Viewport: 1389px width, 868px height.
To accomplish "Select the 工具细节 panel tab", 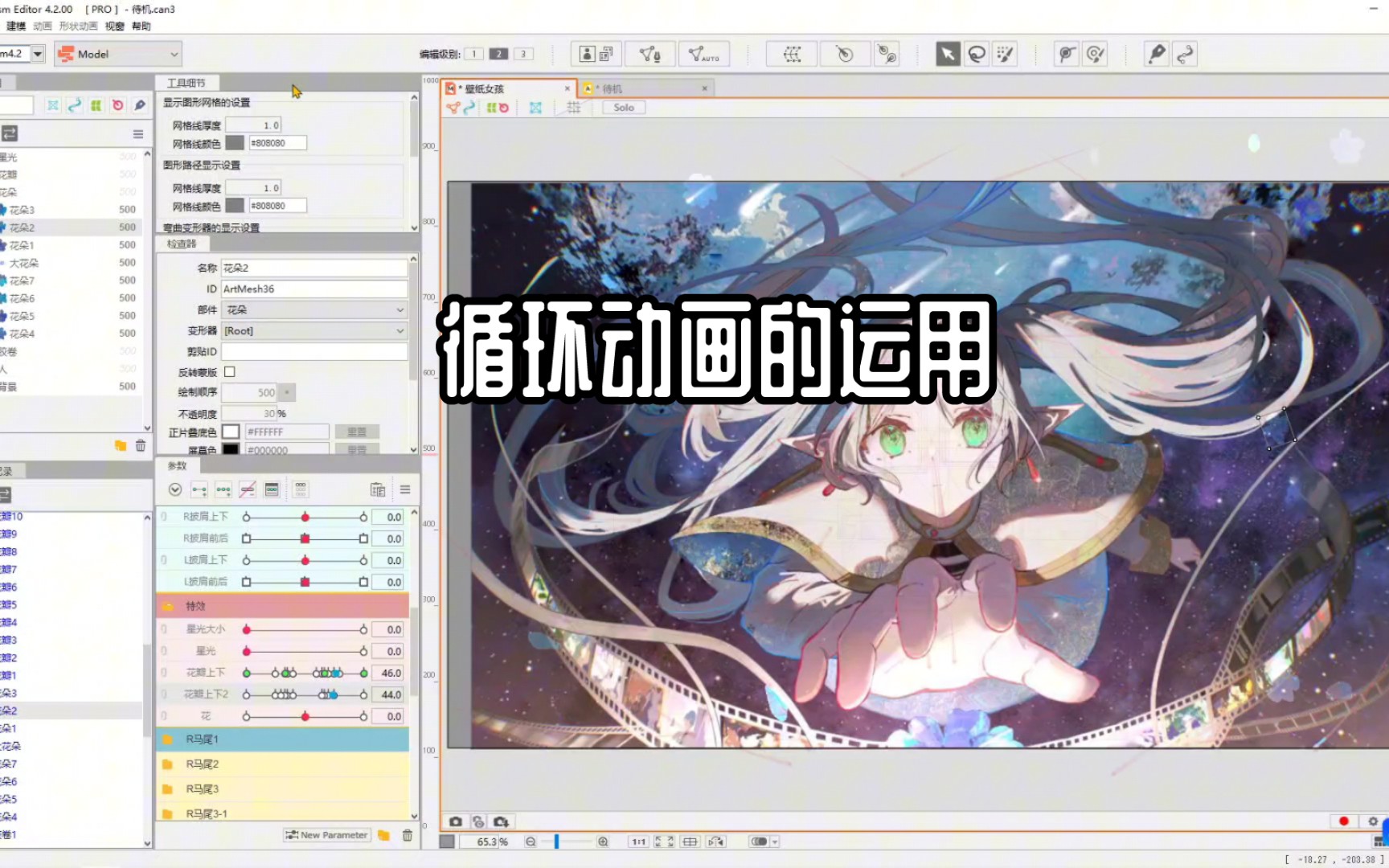I will tap(186, 83).
